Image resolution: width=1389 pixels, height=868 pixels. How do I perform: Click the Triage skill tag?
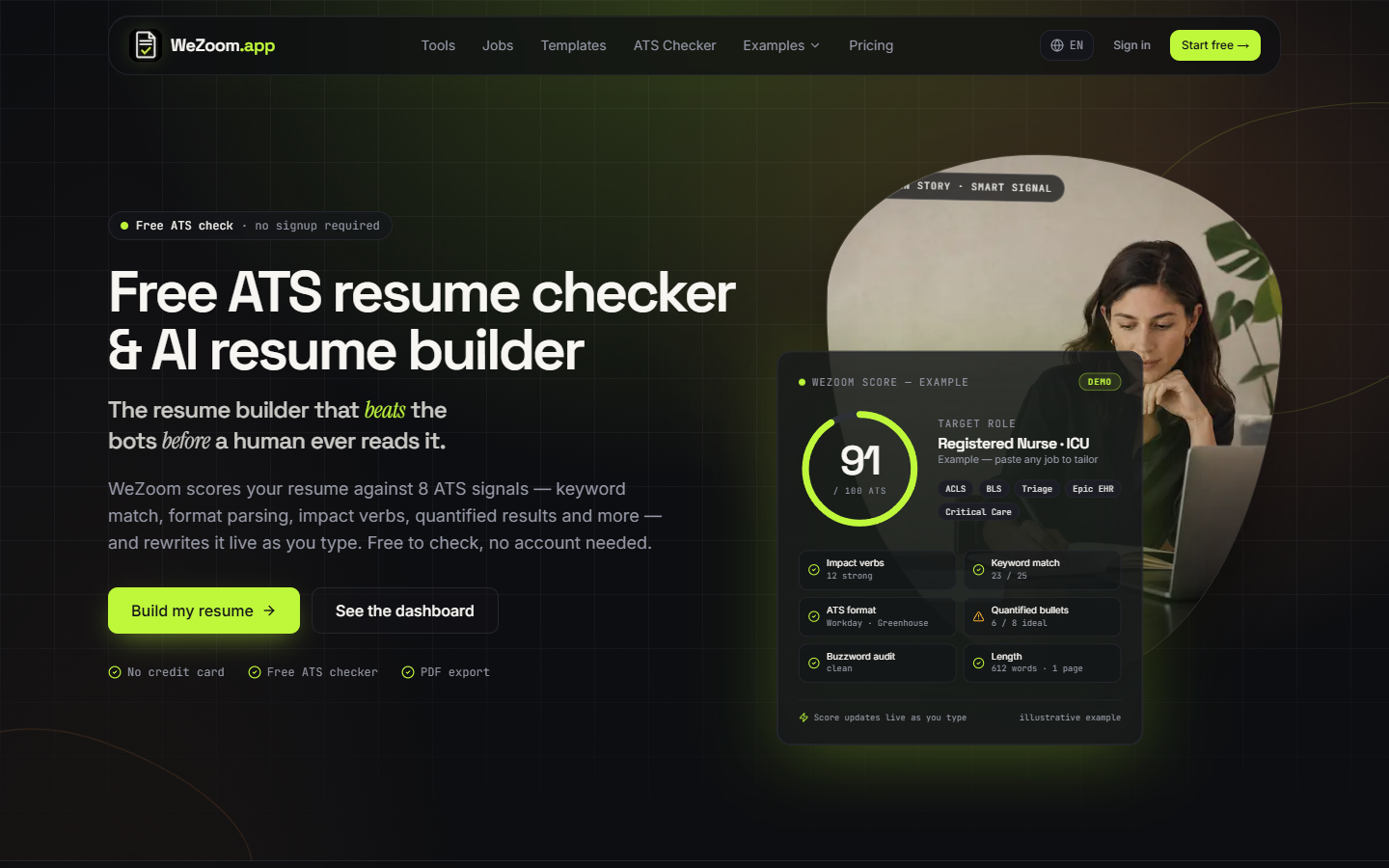tap(1037, 489)
